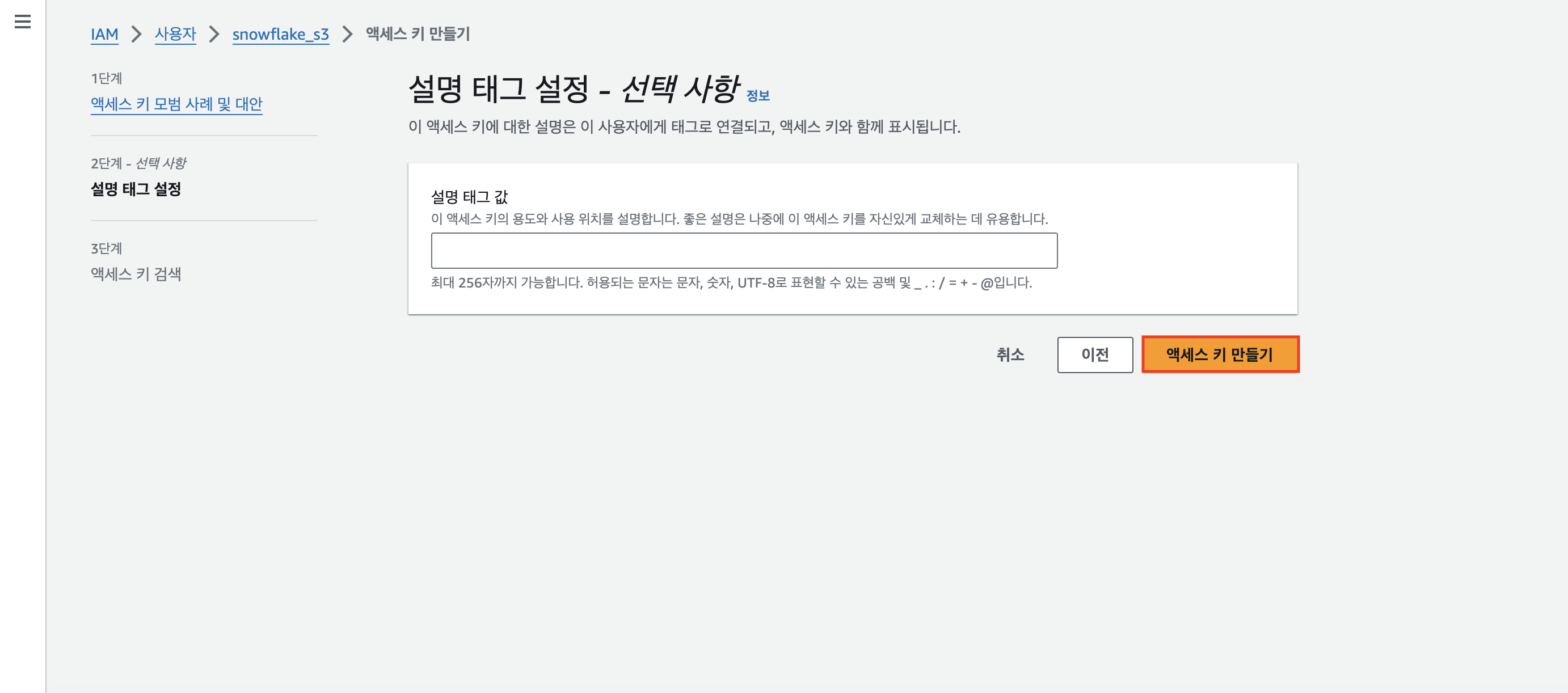Select the 설명 태그 설정 step label
Screen dimensions: 1568x693
click(136, 189)
